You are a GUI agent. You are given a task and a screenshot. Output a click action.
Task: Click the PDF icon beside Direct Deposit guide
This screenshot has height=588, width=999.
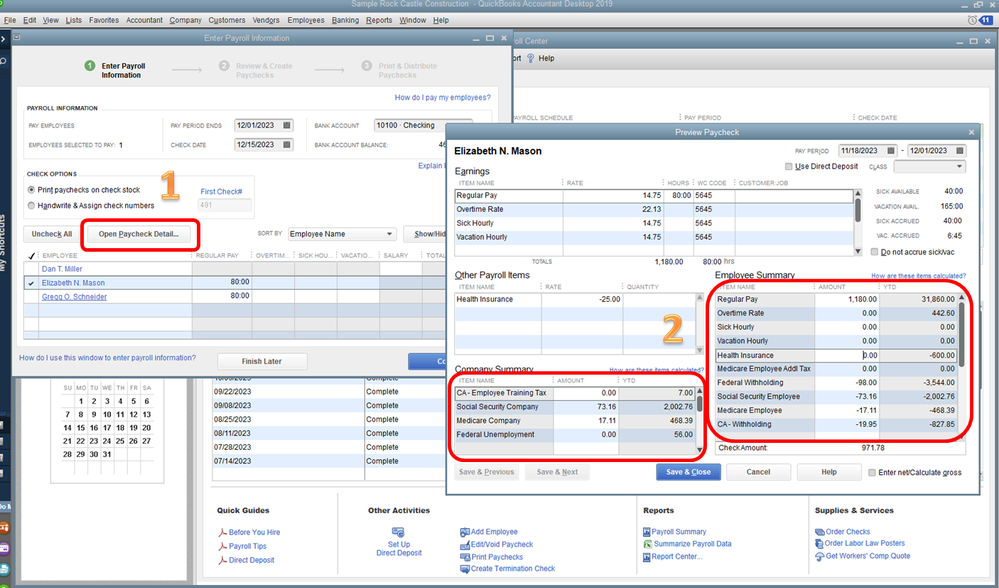tap(222, 561)
